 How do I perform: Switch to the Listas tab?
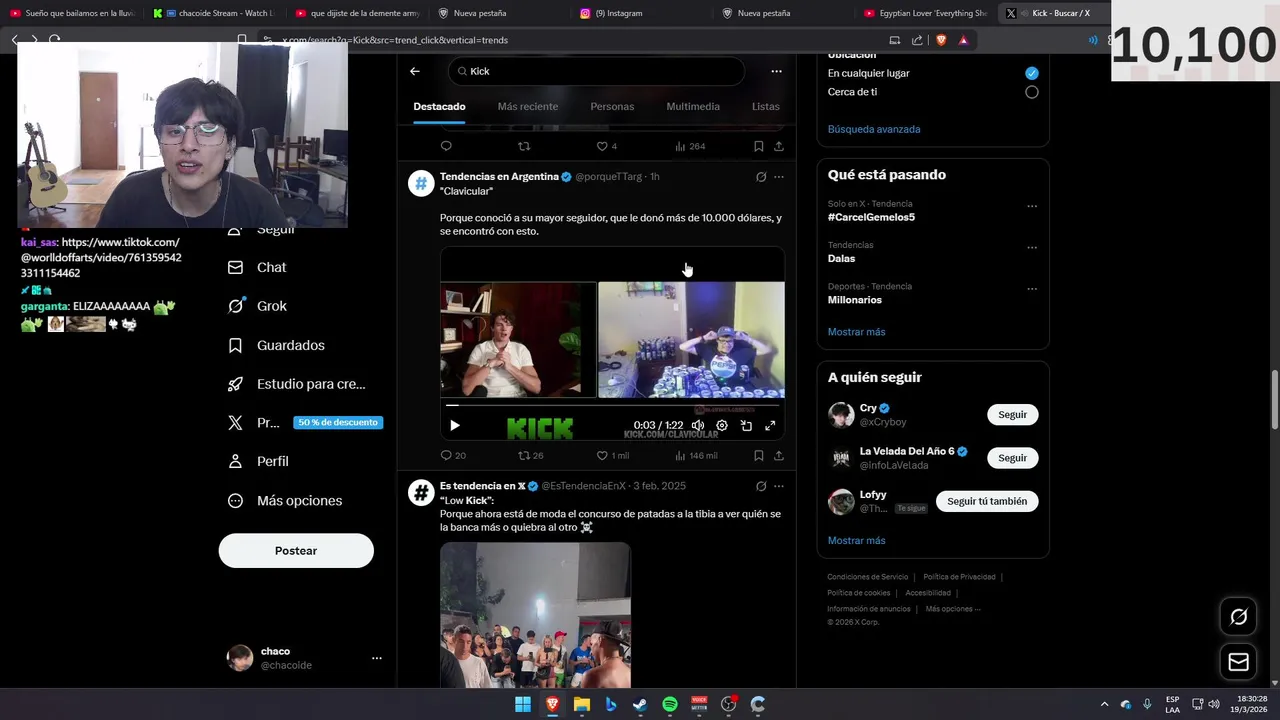[766, 107]
